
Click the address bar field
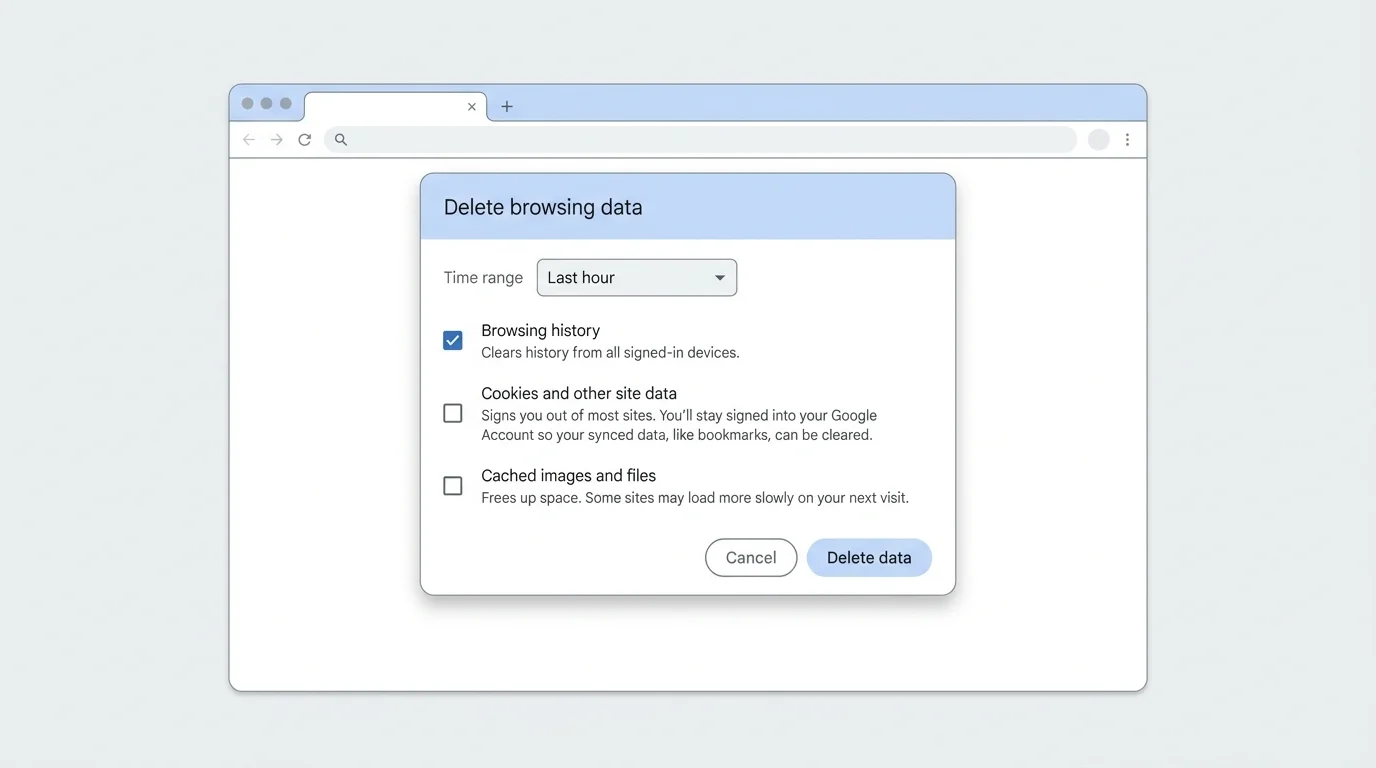coord(700,140)
